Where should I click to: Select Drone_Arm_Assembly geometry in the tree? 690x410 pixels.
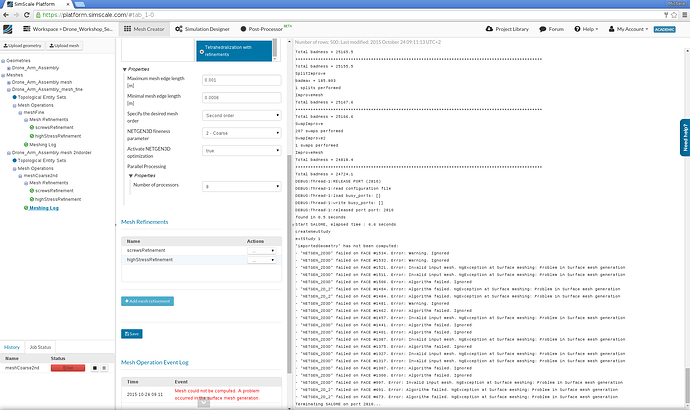point(35,68)
